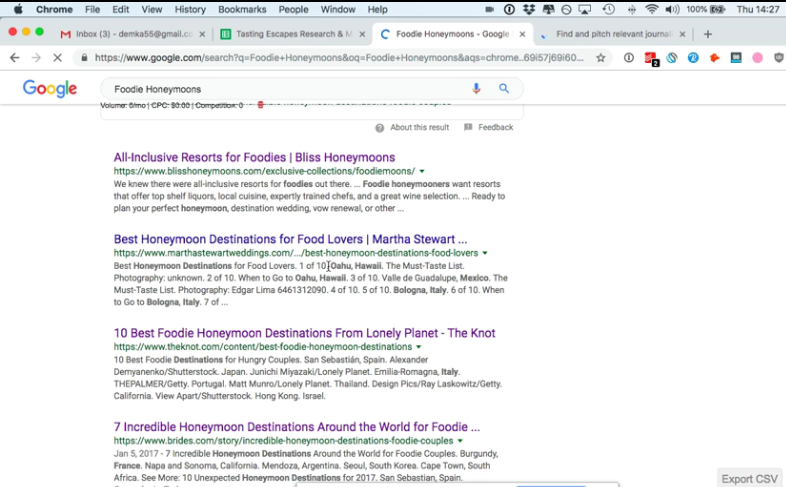Viewport: 786px width, 487px height.
Task: Expand theknot.com URL dropdown arrow
Action: pos(419,347)
